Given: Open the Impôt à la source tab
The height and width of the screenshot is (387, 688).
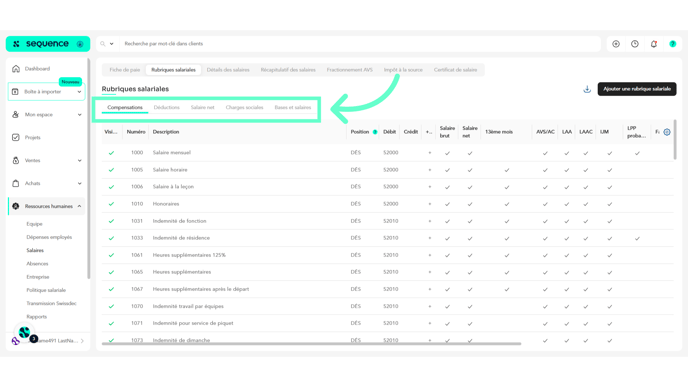Looking at the screenshot, I should coord(403,70).
